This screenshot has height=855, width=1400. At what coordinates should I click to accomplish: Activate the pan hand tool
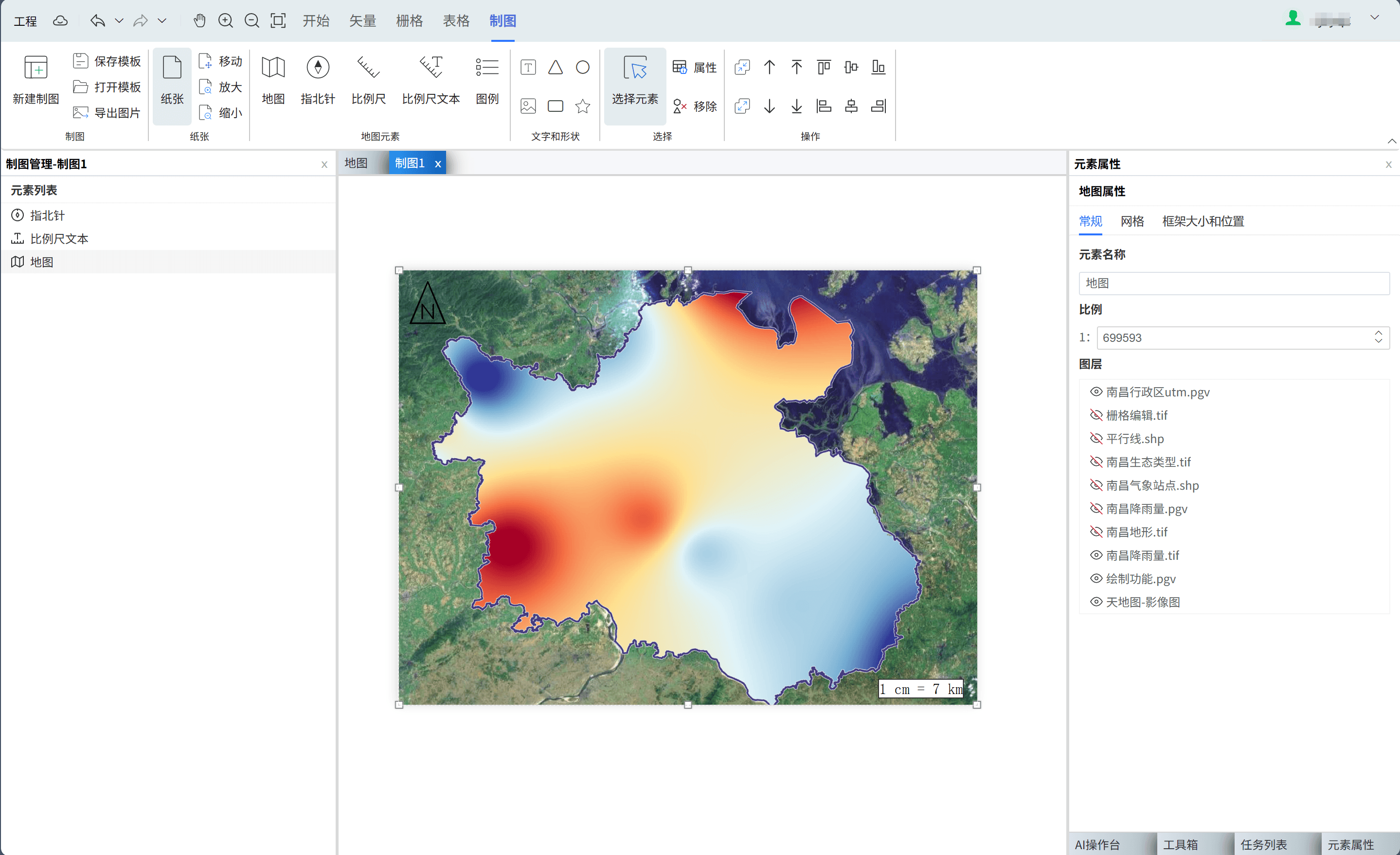coord(199,21)
